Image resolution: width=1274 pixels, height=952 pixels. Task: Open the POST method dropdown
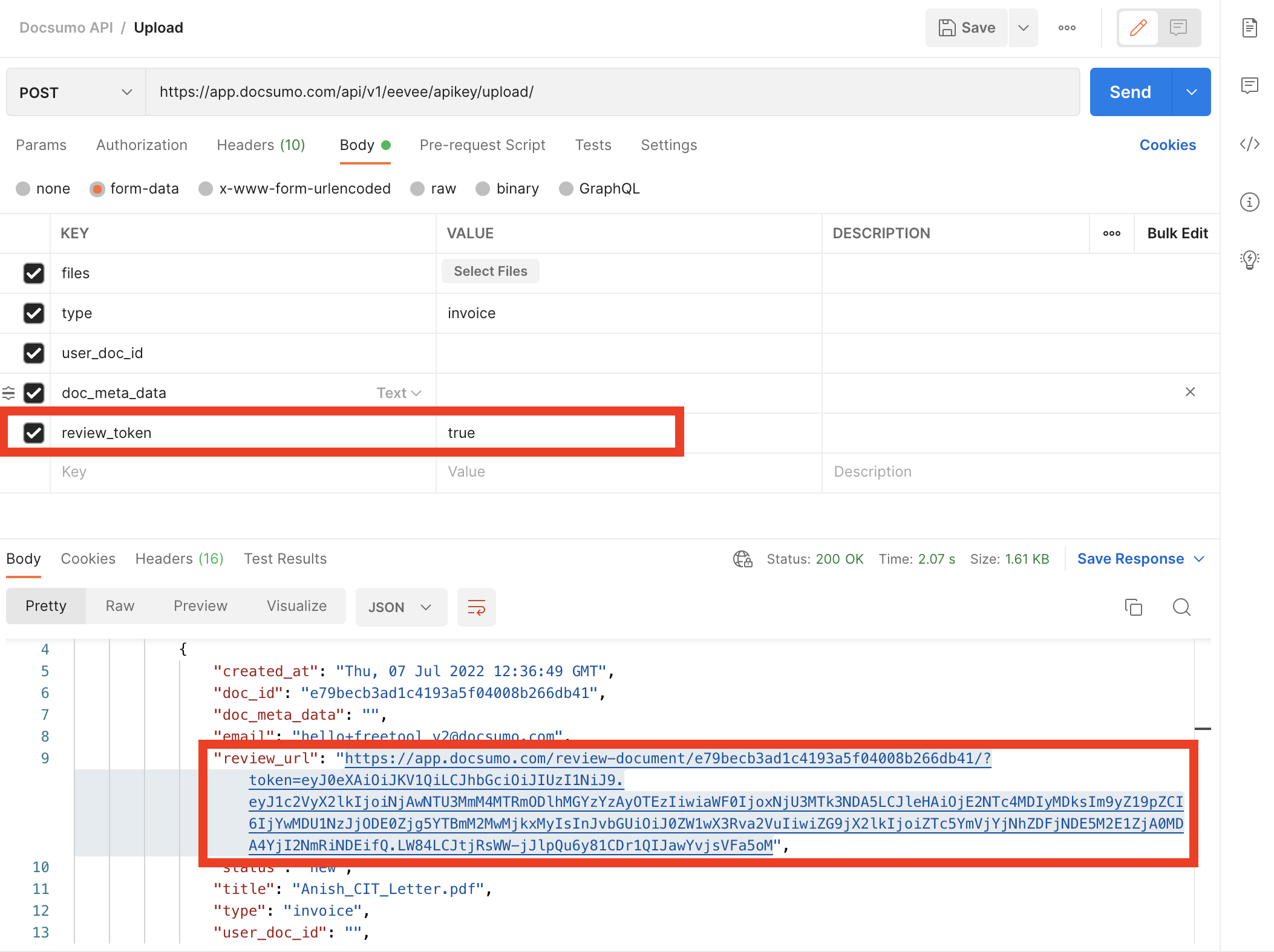(76, 92)
